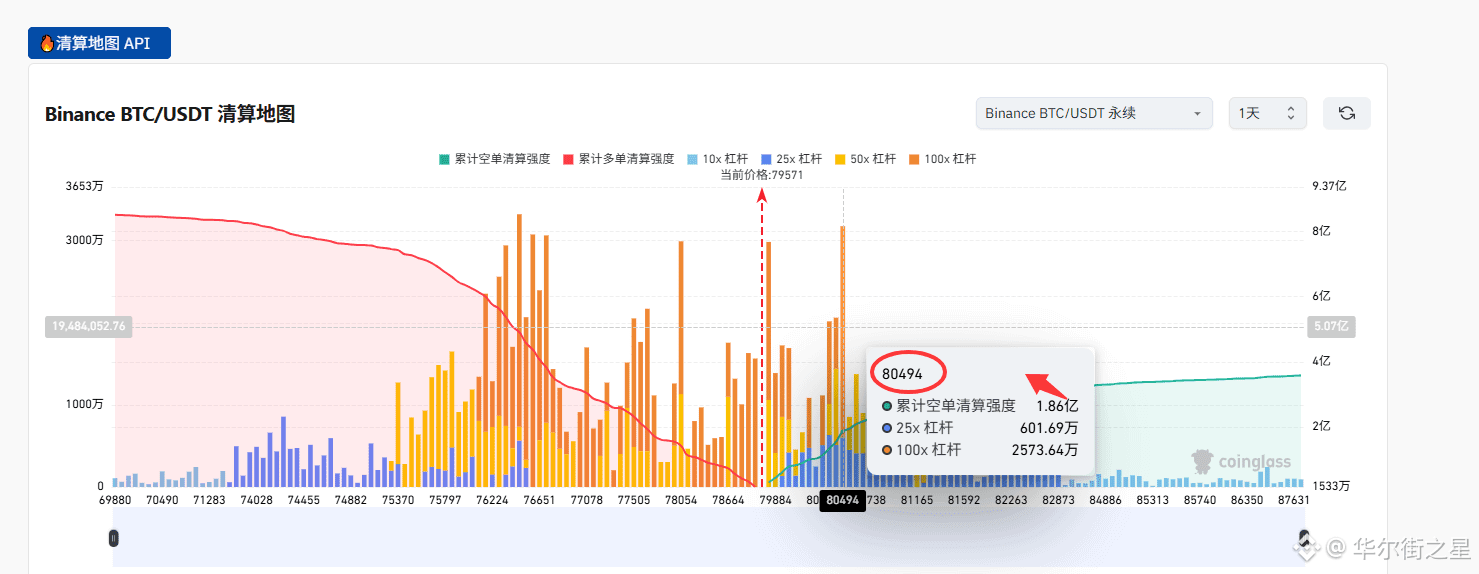This screenshot has width=1479, height=574.
Task: Click the left zoom slider handle
Action: click(114, 538)
